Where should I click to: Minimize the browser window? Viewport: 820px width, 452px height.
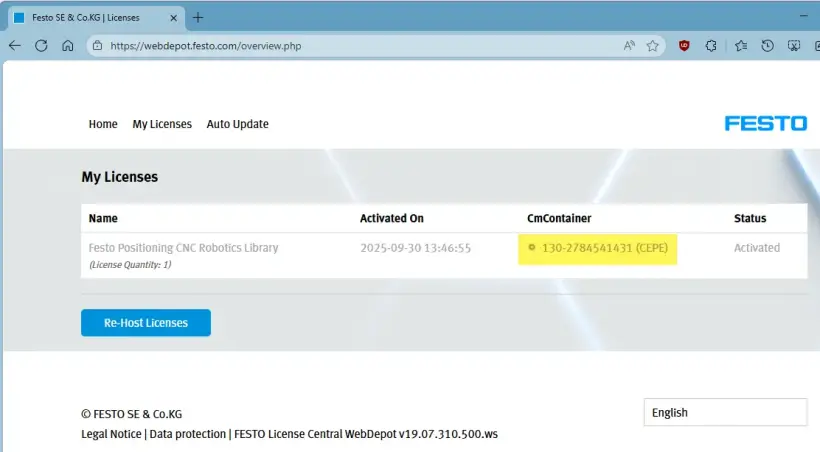(x=804, y=16)
